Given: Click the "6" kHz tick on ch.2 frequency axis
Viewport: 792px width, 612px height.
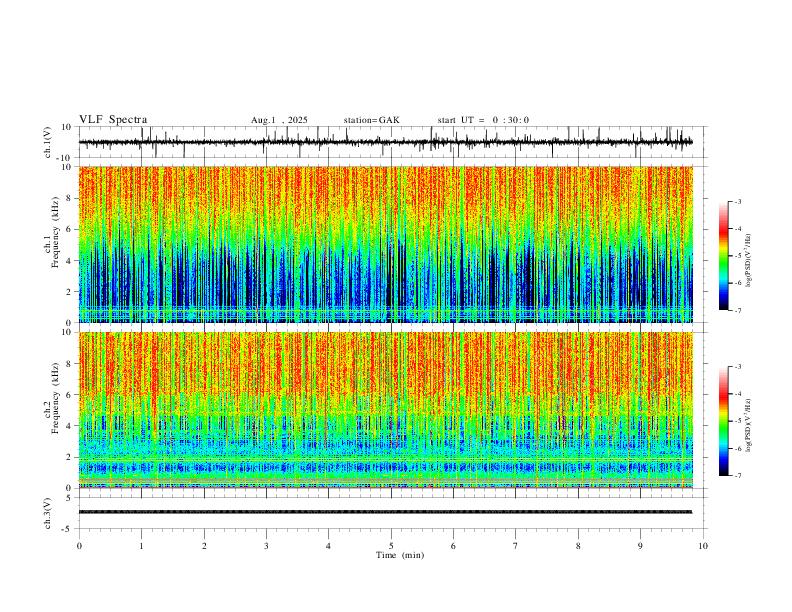Looking at the screenshot, I should (x=70, y=395).
